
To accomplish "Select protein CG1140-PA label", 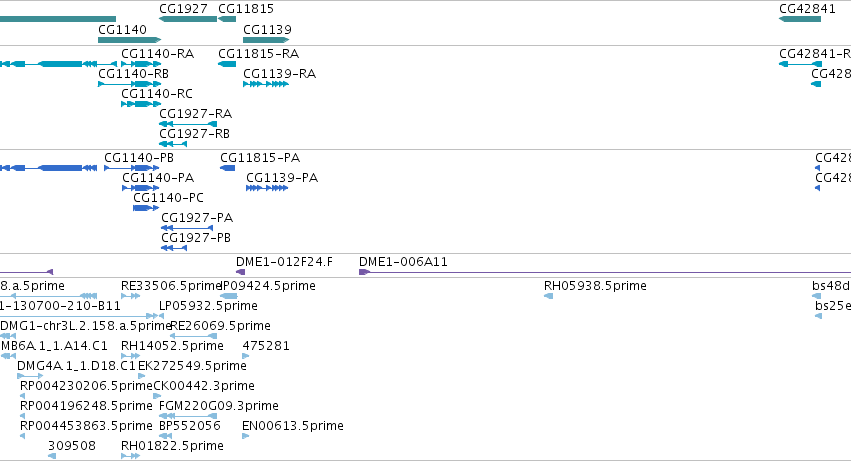I will (158, 178).
